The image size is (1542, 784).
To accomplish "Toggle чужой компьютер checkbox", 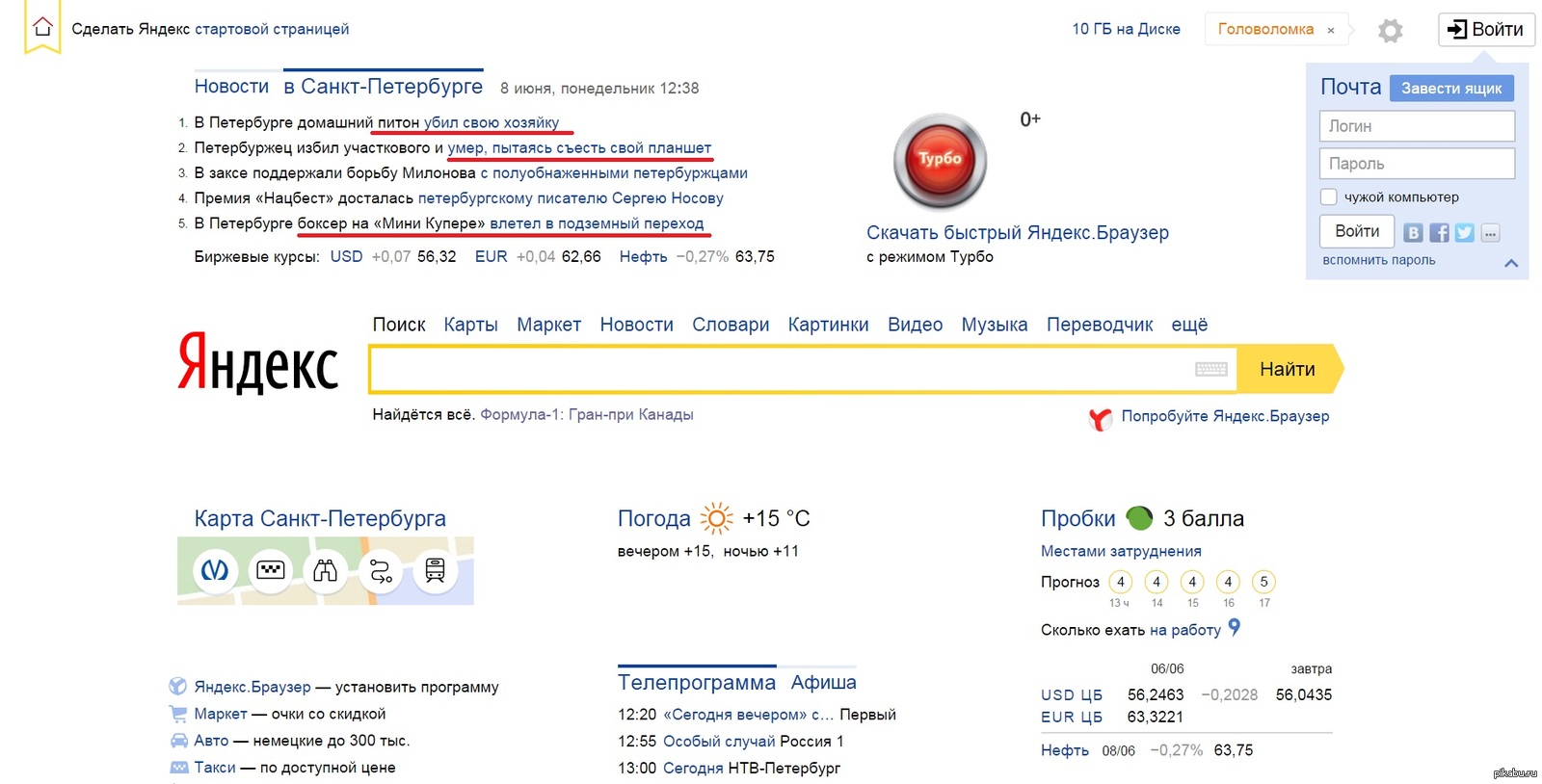I will point(1328,197).
